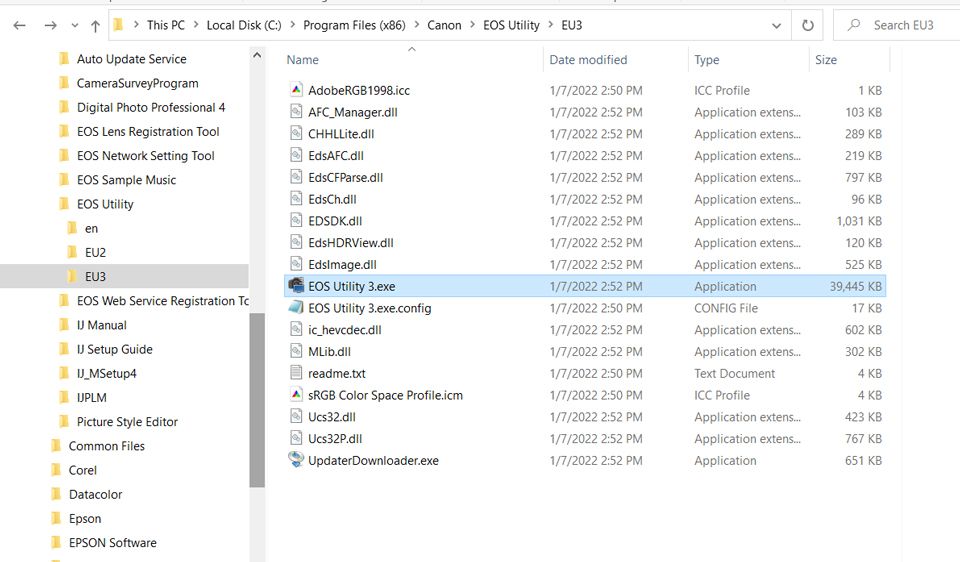Click the EDSDK.dll file icon

point(296,220)
